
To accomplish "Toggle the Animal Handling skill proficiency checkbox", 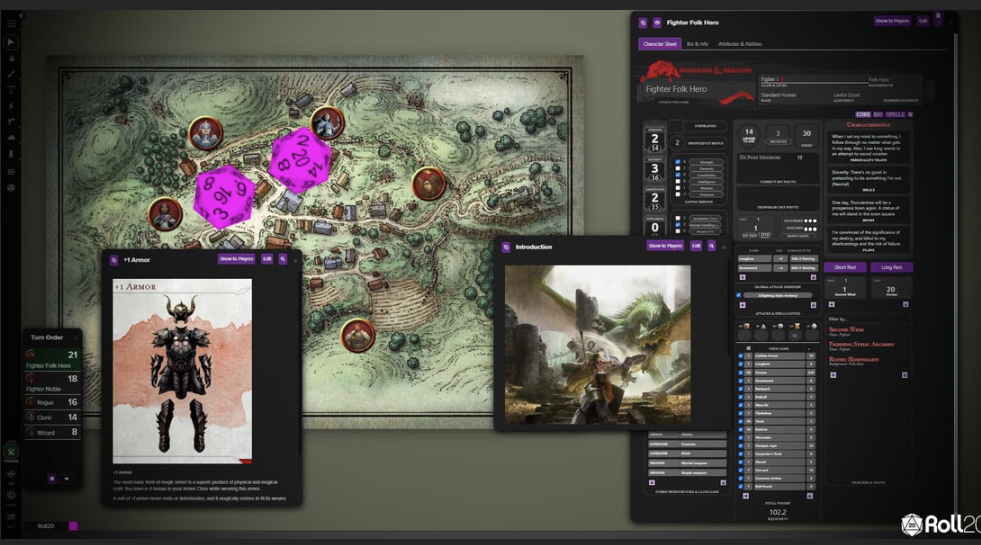I will pos(678,225).
